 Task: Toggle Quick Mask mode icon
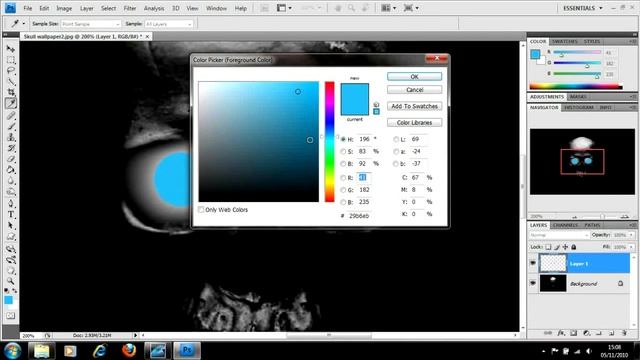point(11,316)
